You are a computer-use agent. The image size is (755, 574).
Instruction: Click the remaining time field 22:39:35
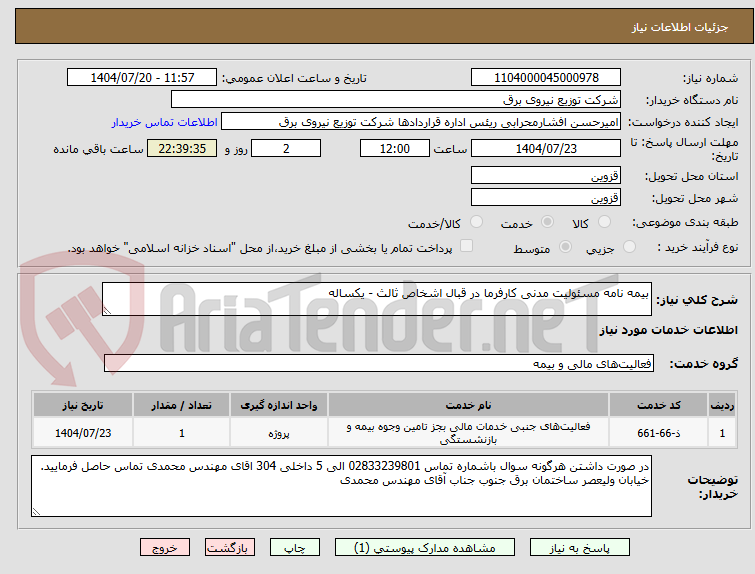tap(182, 148)
